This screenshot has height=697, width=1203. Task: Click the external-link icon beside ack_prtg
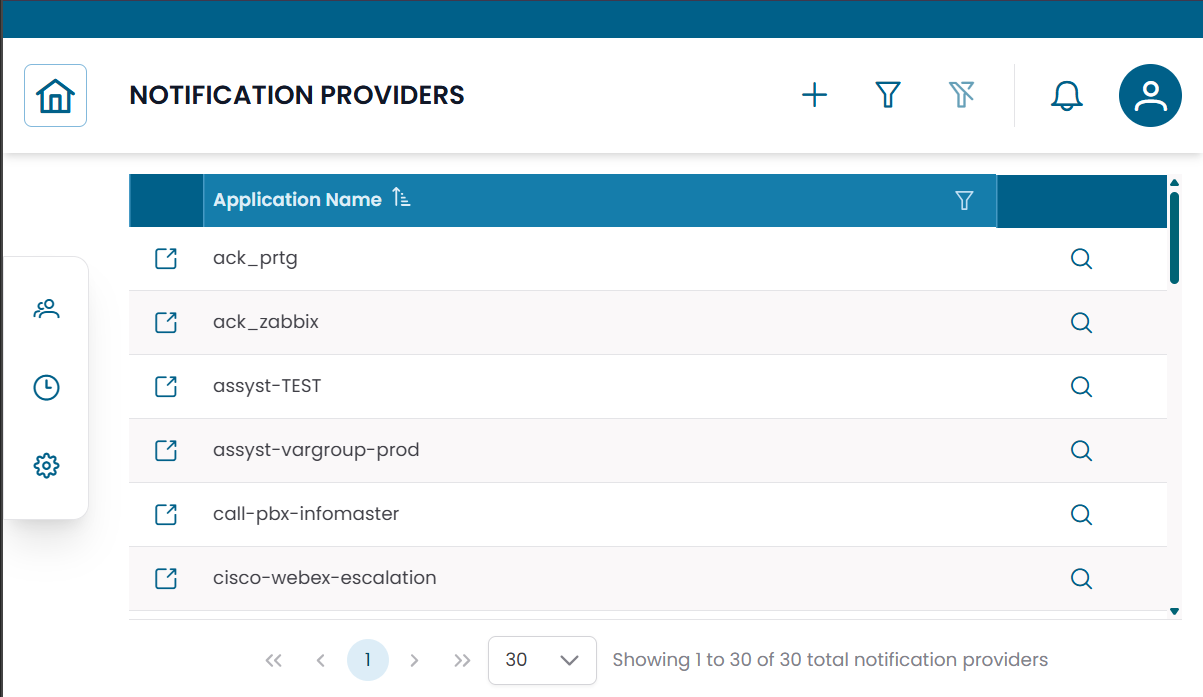point(165,258)
